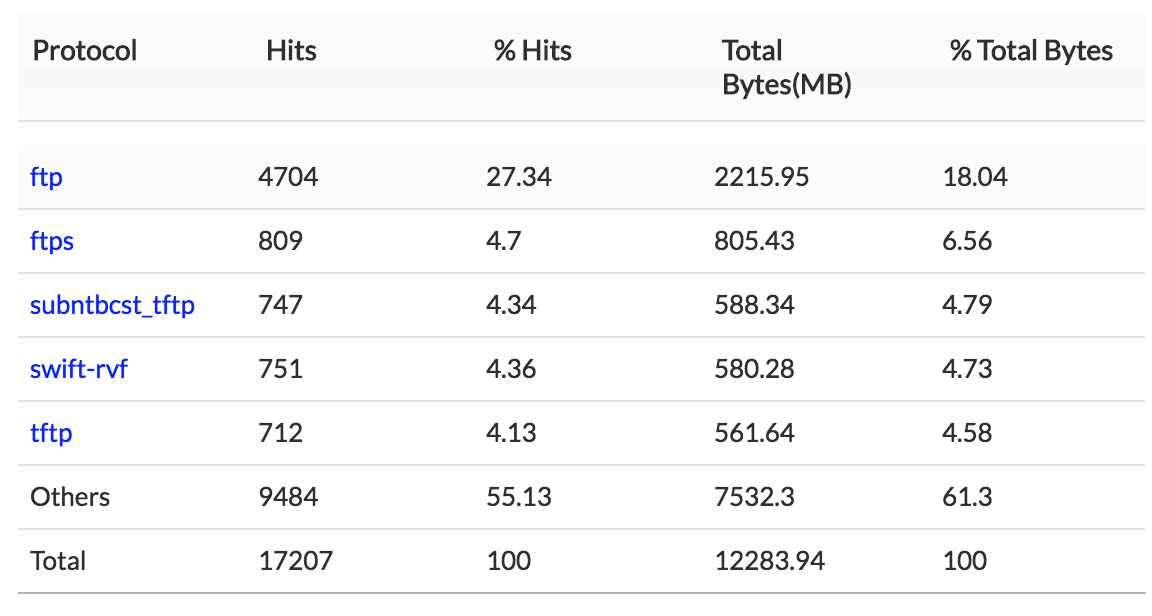Image resolution: width=1152 pixels, height=616 pixels.
Task: Click the 12283.94 total bytes cell
Action: point(770,561)
